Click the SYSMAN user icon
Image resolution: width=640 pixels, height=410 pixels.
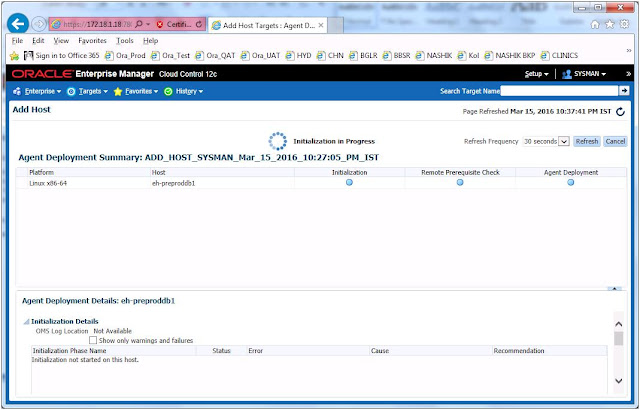567,74
